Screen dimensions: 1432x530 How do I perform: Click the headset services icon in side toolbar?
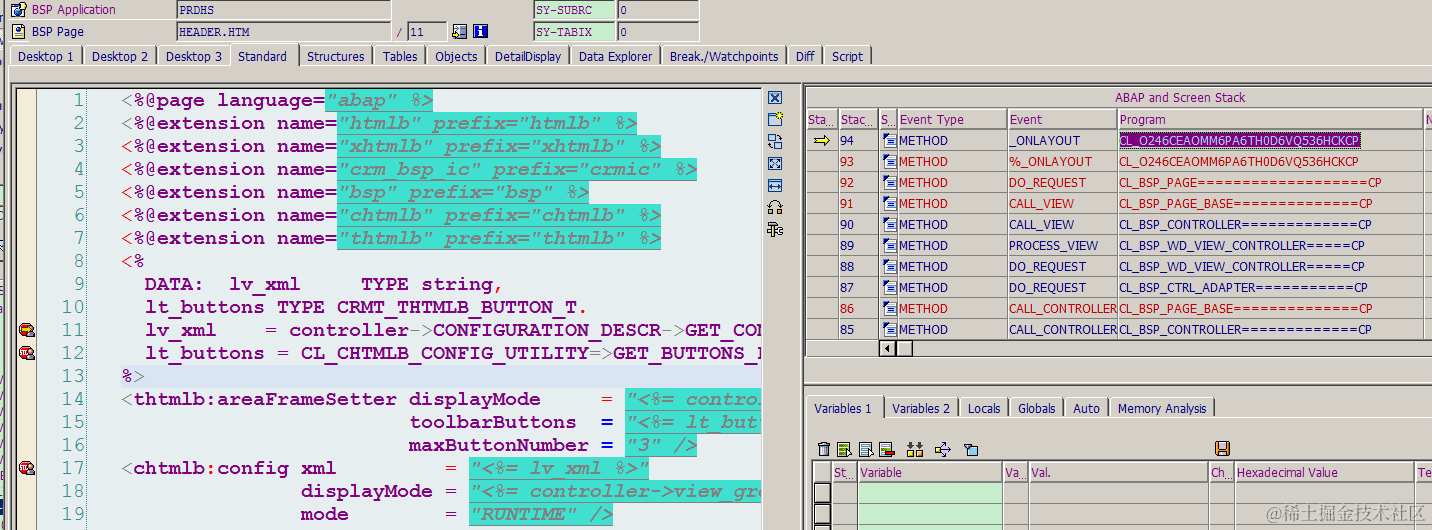(775, 208)
